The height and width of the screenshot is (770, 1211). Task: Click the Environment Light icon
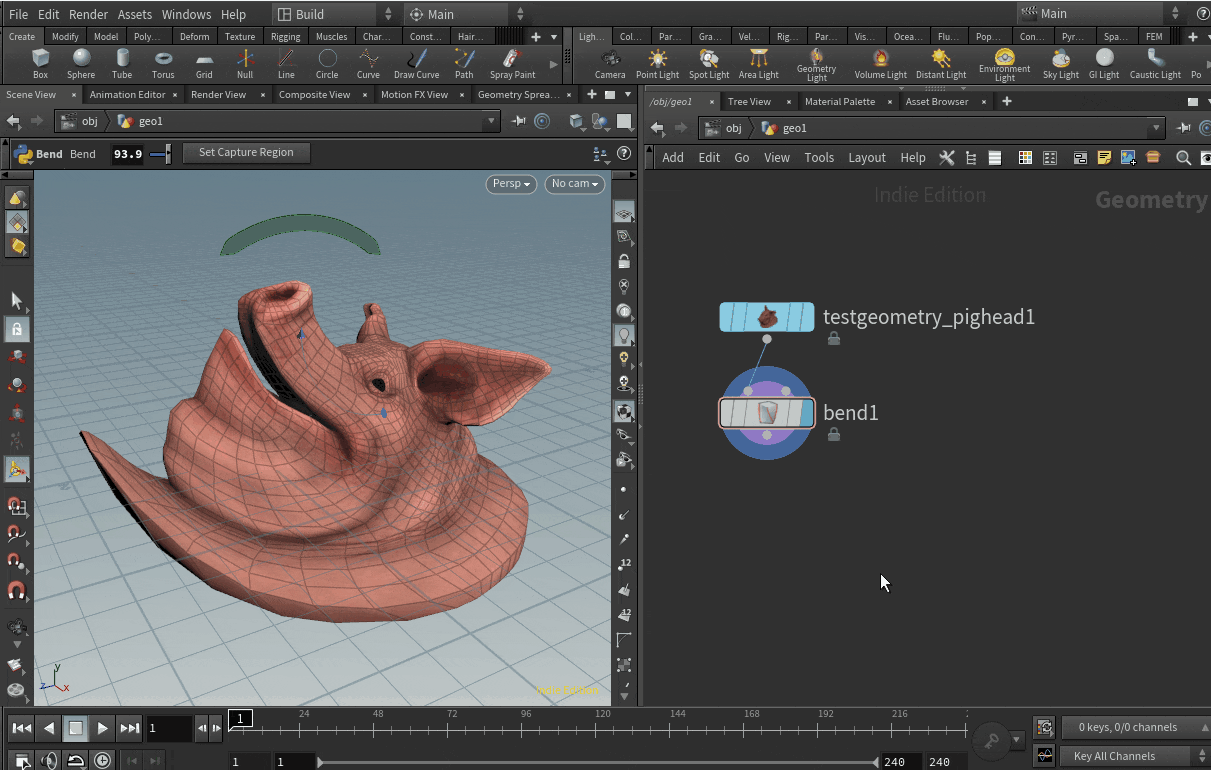coord(1004,62)
